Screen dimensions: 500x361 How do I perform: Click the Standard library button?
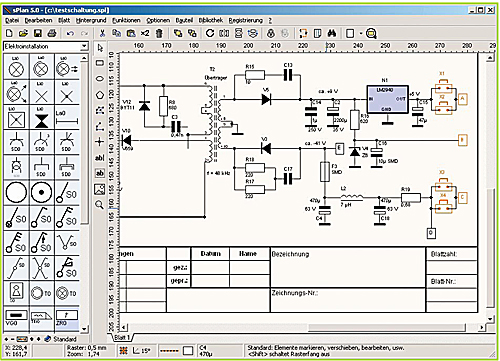click(x=61, y=339)
